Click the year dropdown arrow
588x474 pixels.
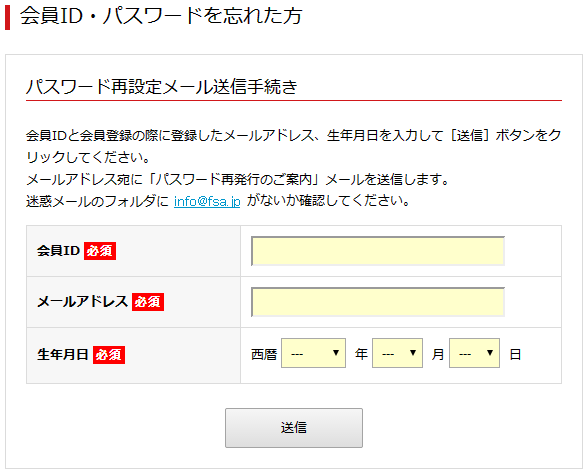click(336, 353)
